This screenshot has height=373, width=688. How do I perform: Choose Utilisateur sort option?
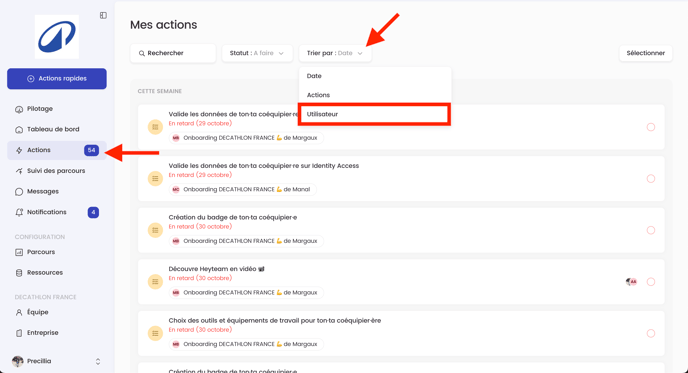375,114
